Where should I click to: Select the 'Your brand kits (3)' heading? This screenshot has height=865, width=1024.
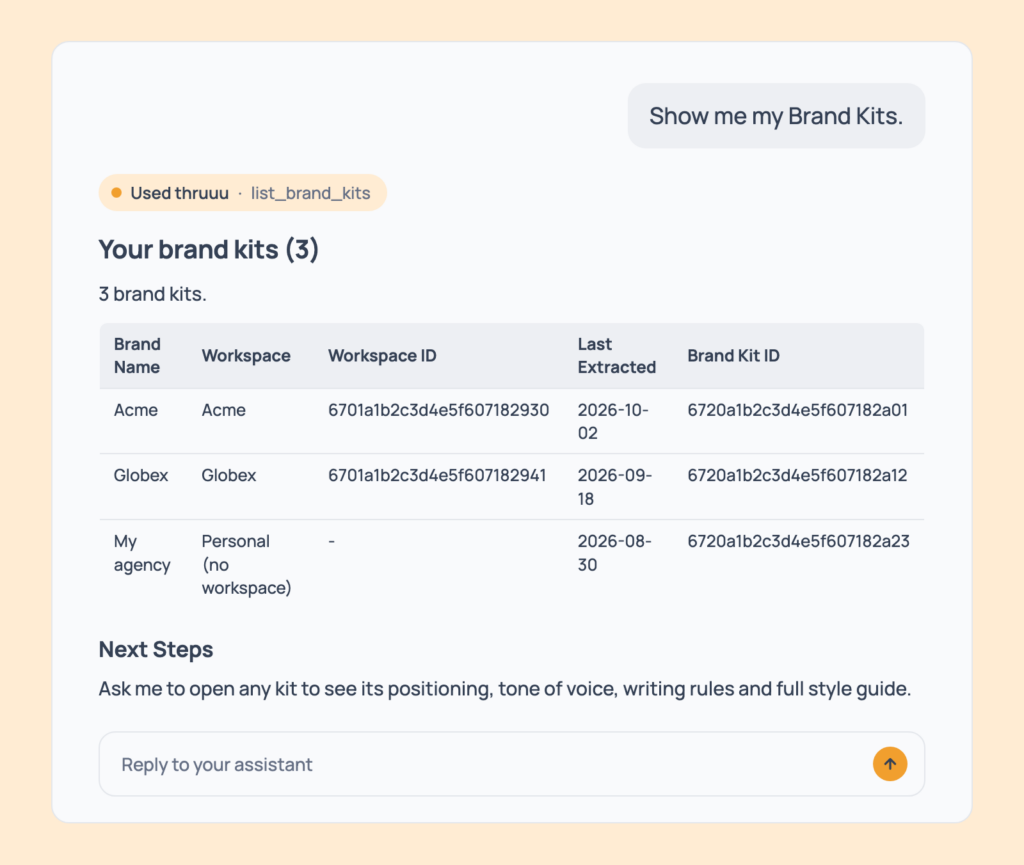pos(208,249)
